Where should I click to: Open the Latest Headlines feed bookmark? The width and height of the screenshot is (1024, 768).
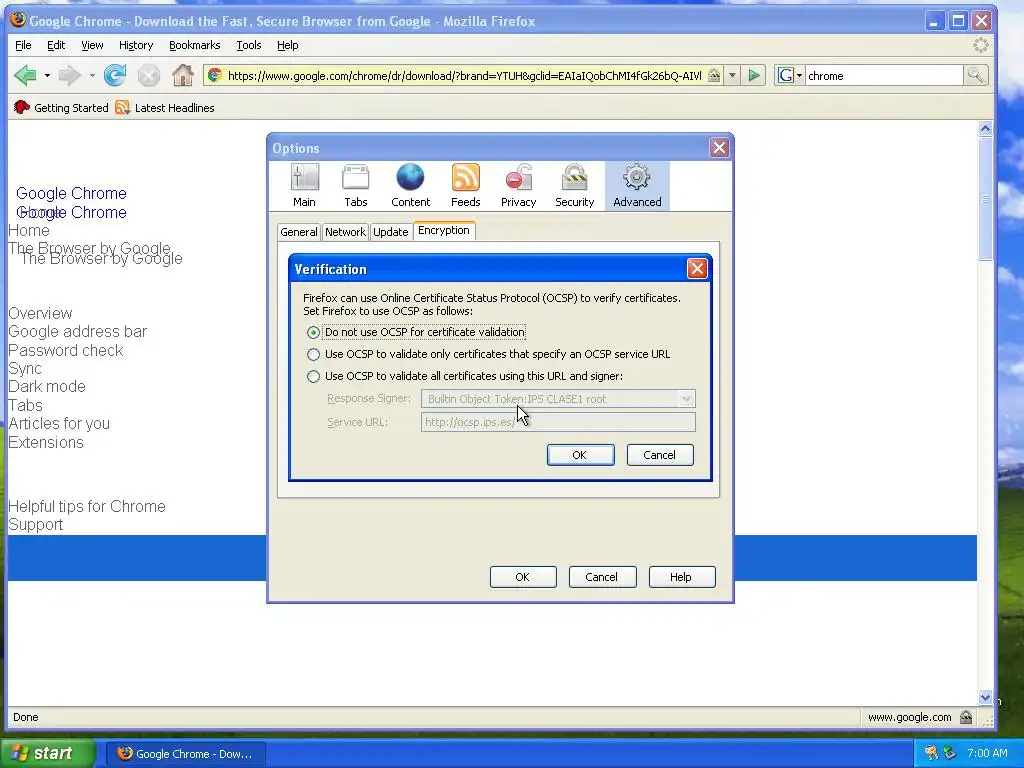[x=165, y=108]
